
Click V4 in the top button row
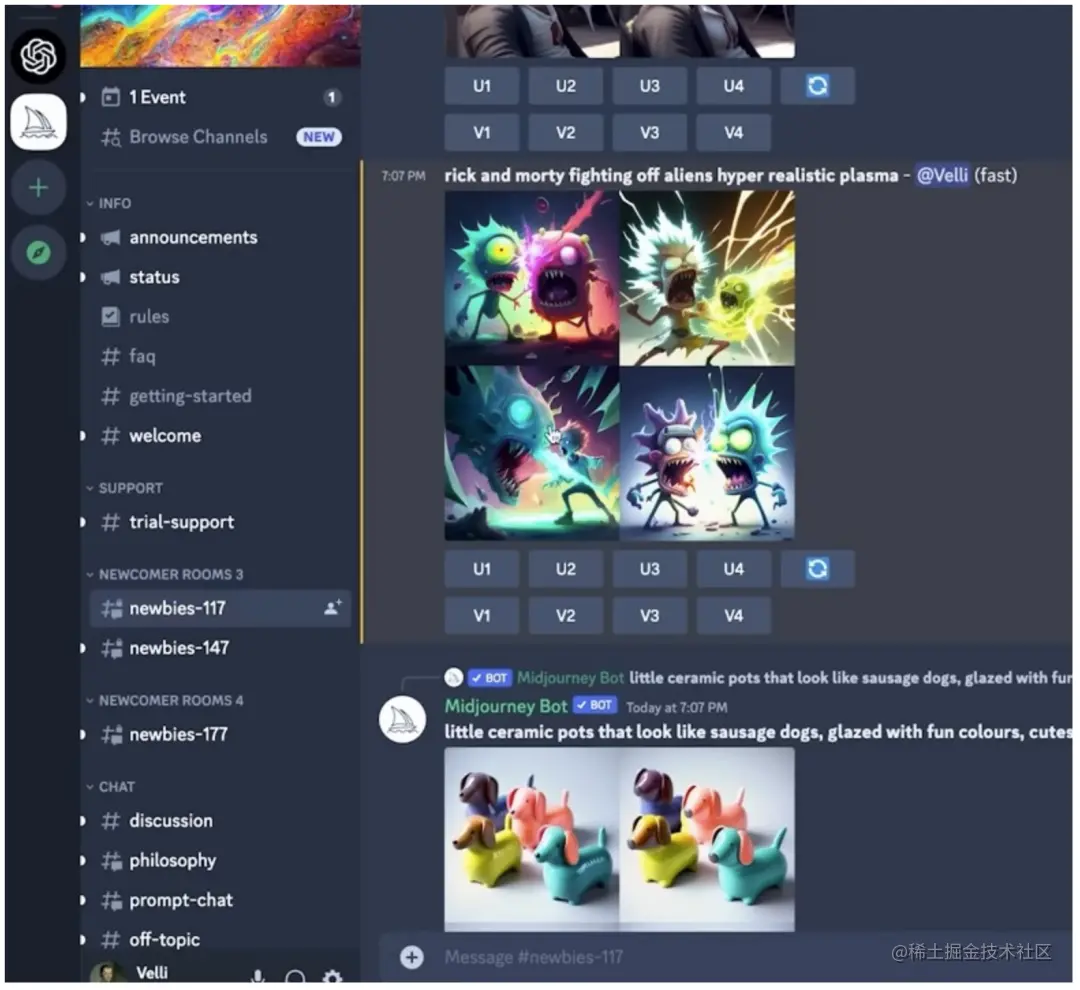734,132
